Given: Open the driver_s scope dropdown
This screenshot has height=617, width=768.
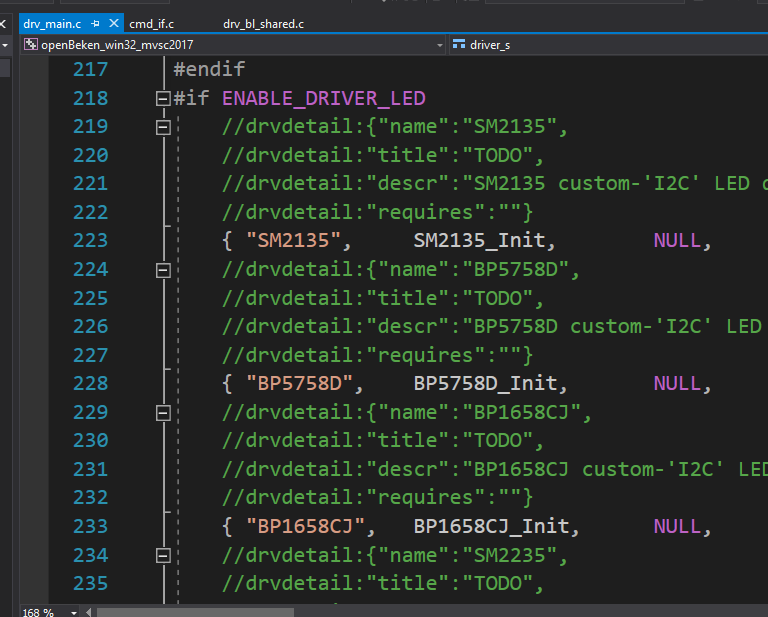Looking at the screenshot, I should pos(608,45).
